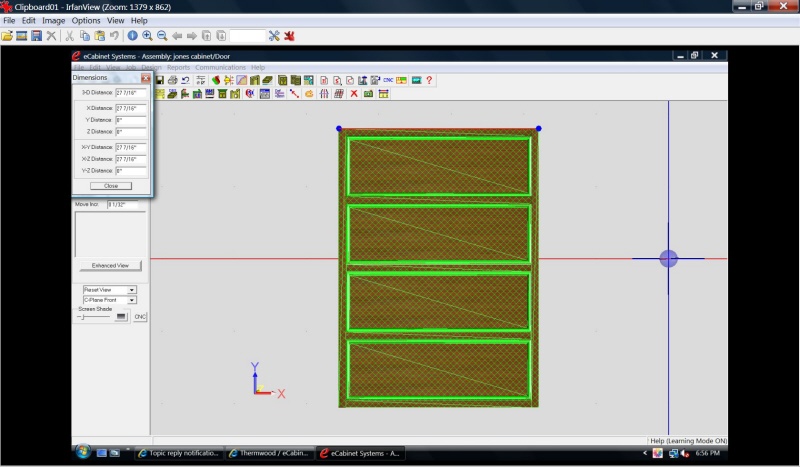The image size is (800, 467).
Task: Click the diagonal-line square profile icon
Action: click(x=241, y=80)
